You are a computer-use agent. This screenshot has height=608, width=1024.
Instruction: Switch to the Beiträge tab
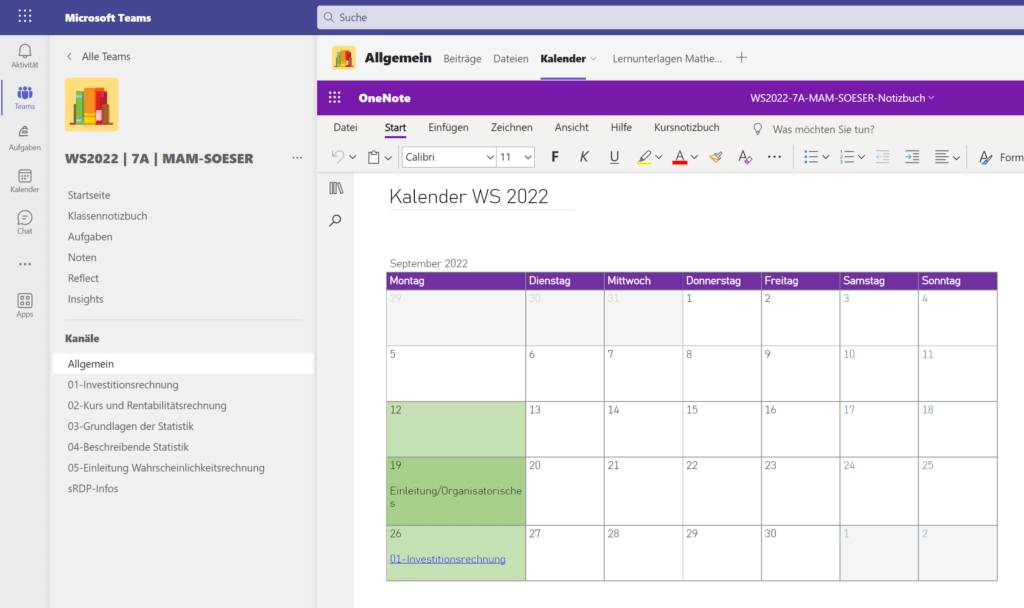462,59
